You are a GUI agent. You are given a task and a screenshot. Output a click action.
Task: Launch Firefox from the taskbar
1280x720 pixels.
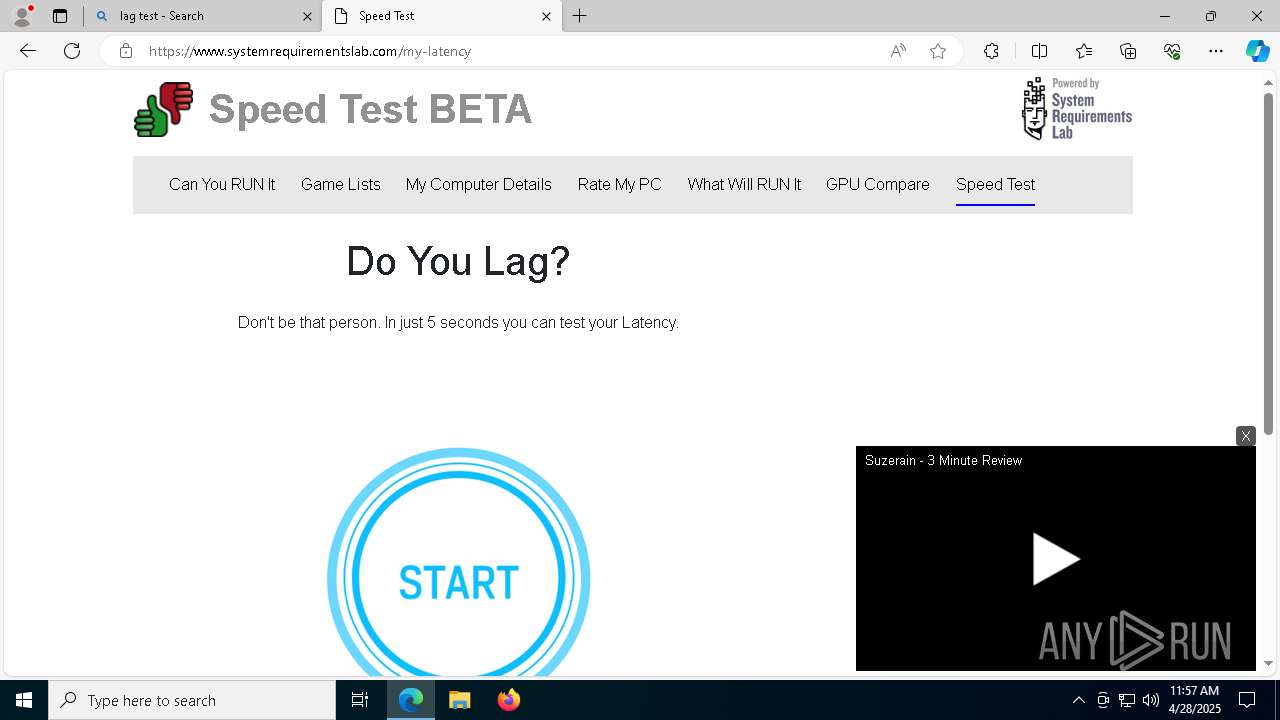point(509,700)
